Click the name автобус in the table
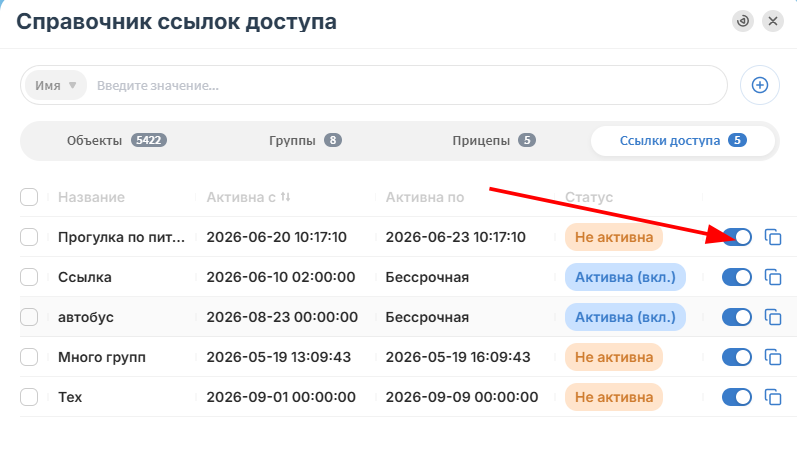The image size is (797, 450). pyautogui.click(x=85, y=317)
